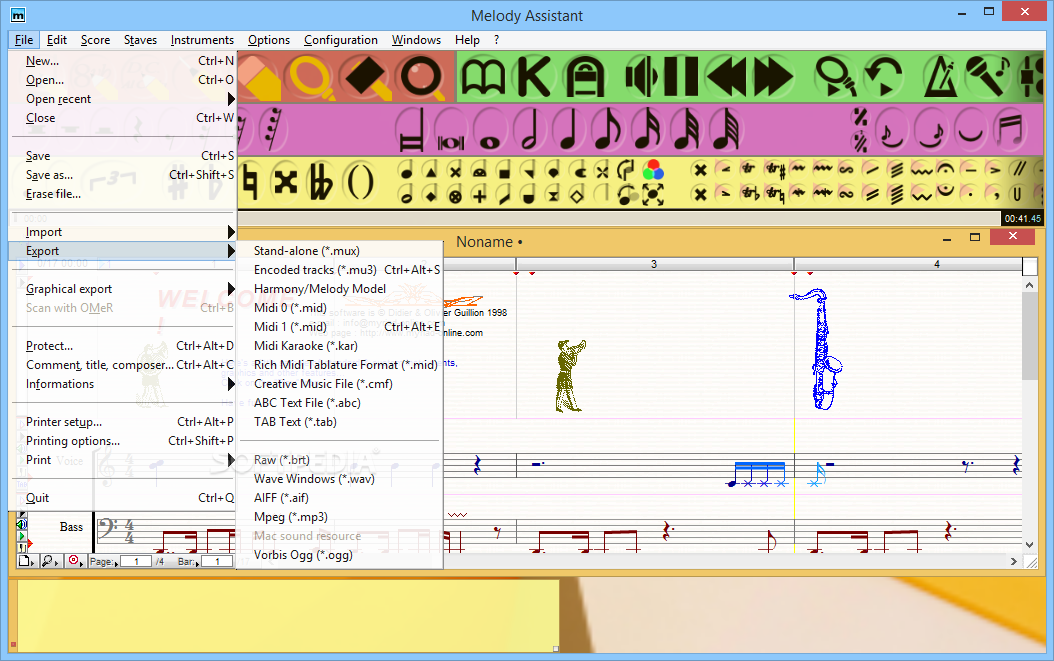Select Midi 0 (*.mid) export option
1054x661 pixels.
tap(339, 308)
